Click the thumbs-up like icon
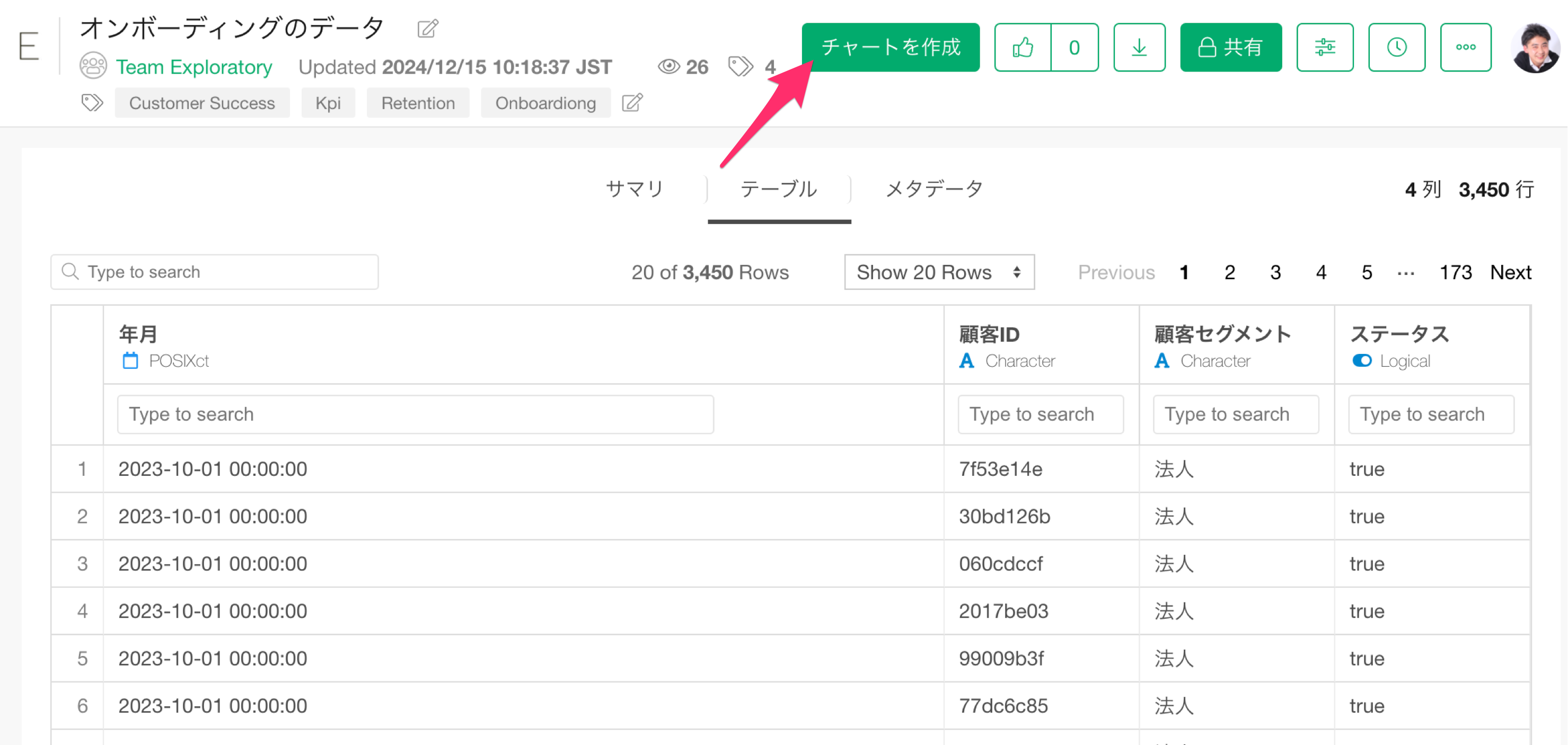Image resolution: width=1568 pixels, height=745 pixels. pyautogui.click(x=1023, y=48)
